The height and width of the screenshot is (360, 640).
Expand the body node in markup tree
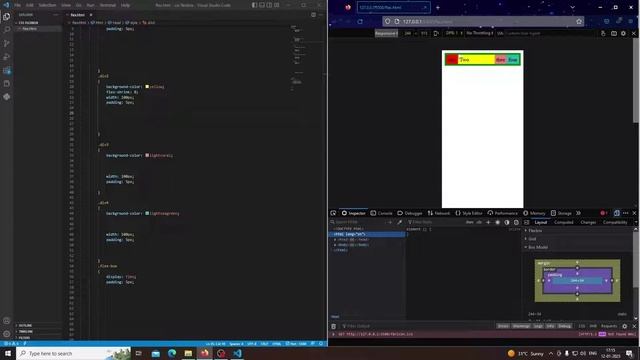(335, 245)
